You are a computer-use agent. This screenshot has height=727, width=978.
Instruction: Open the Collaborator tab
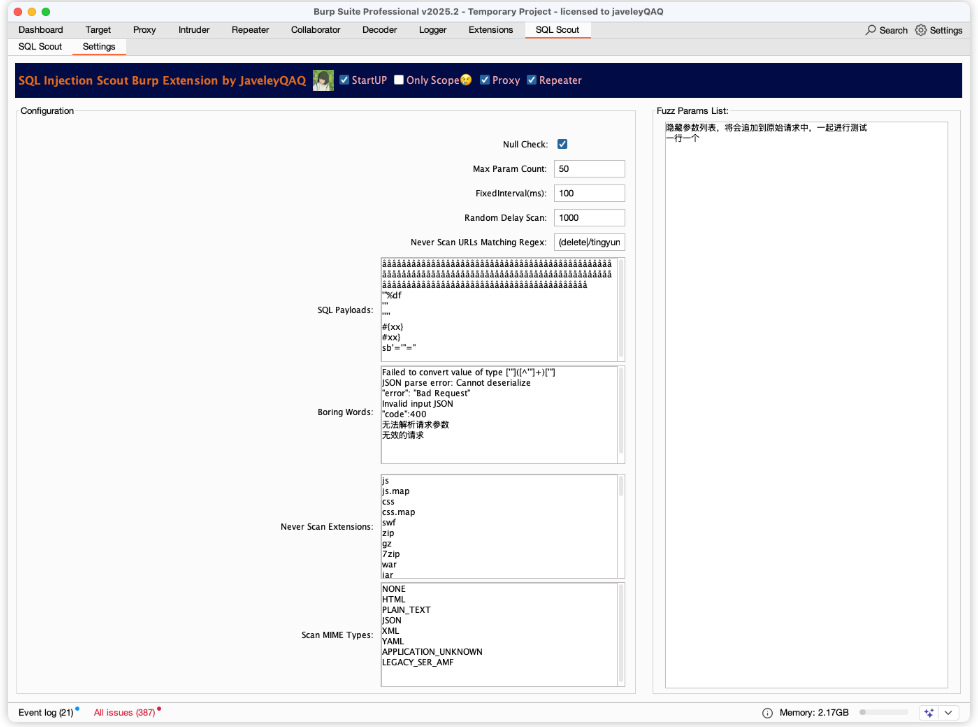click(x=316, y=30)
